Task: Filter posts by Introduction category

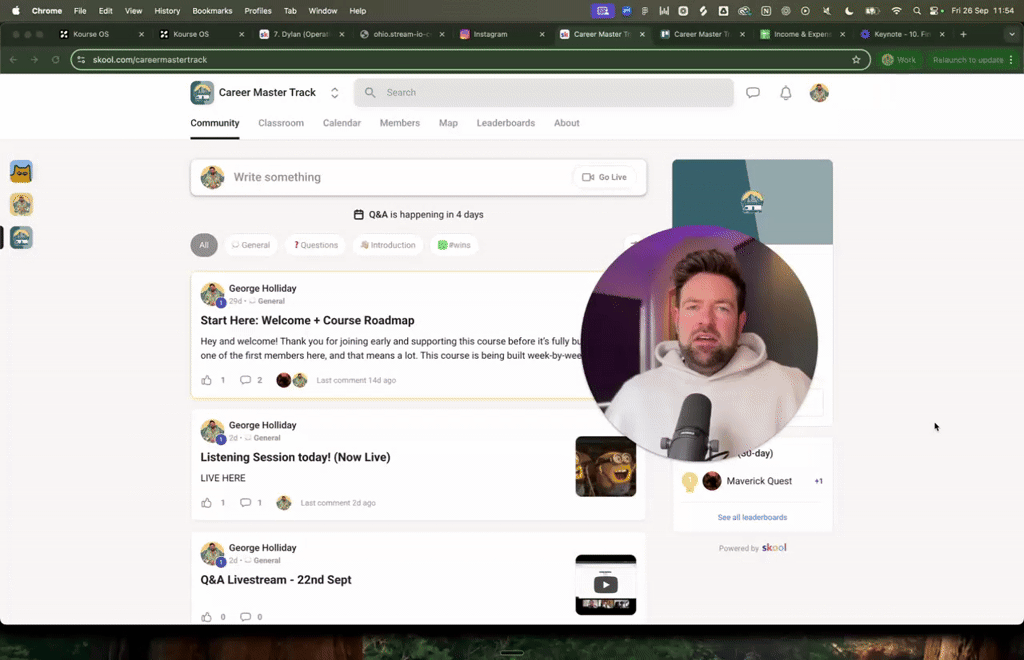Action: (x=388, y=245)
